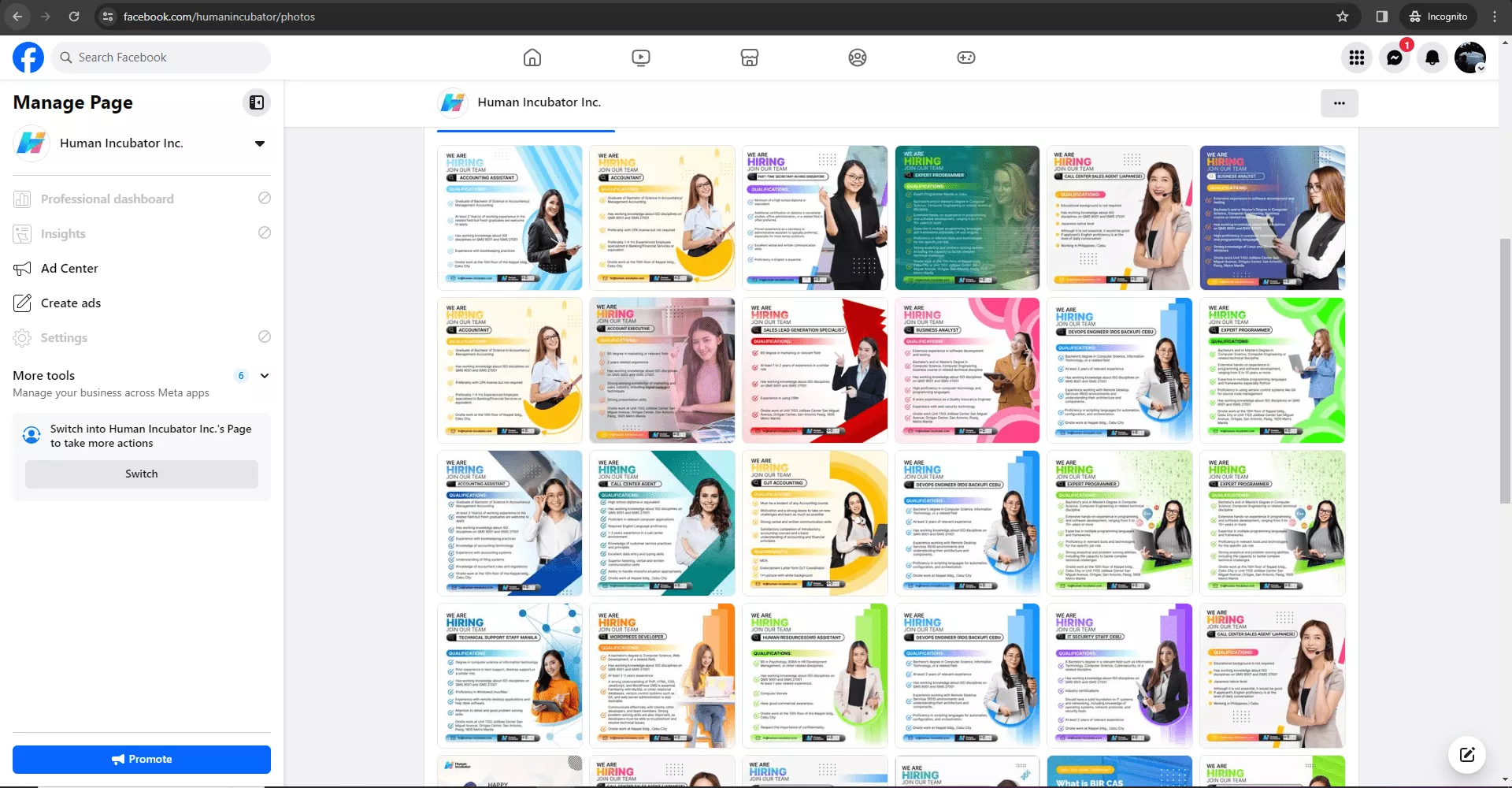Open the Gaming icon

[x=966, y=58]
